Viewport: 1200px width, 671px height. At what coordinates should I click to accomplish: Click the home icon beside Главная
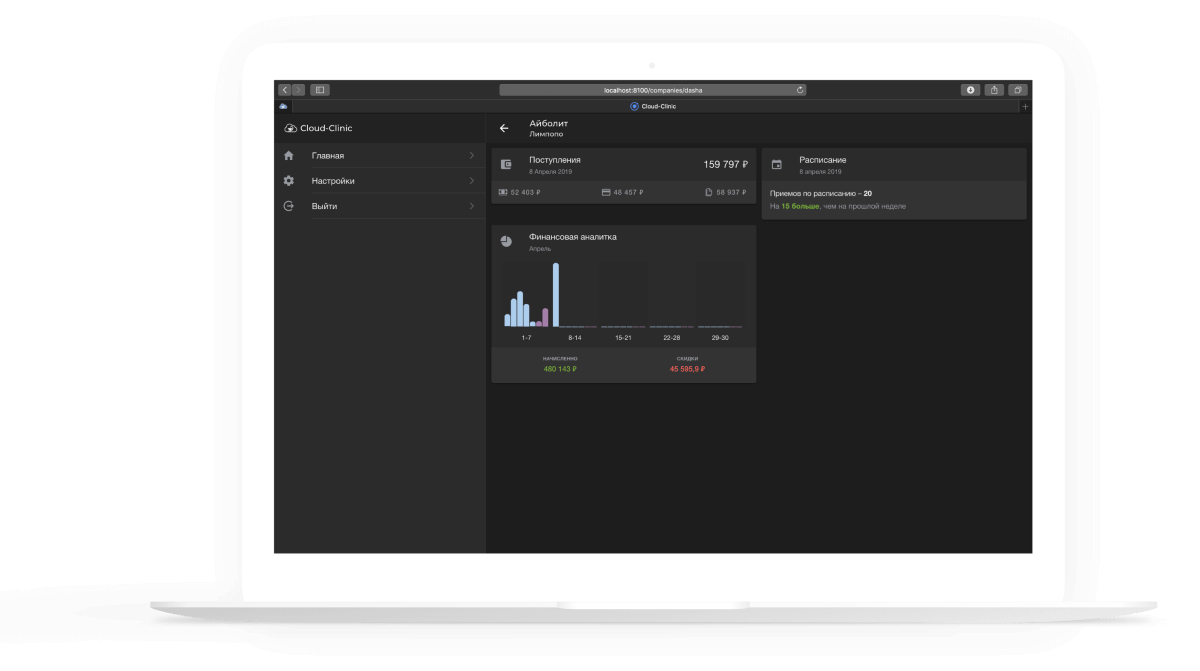tap(289, 156)
